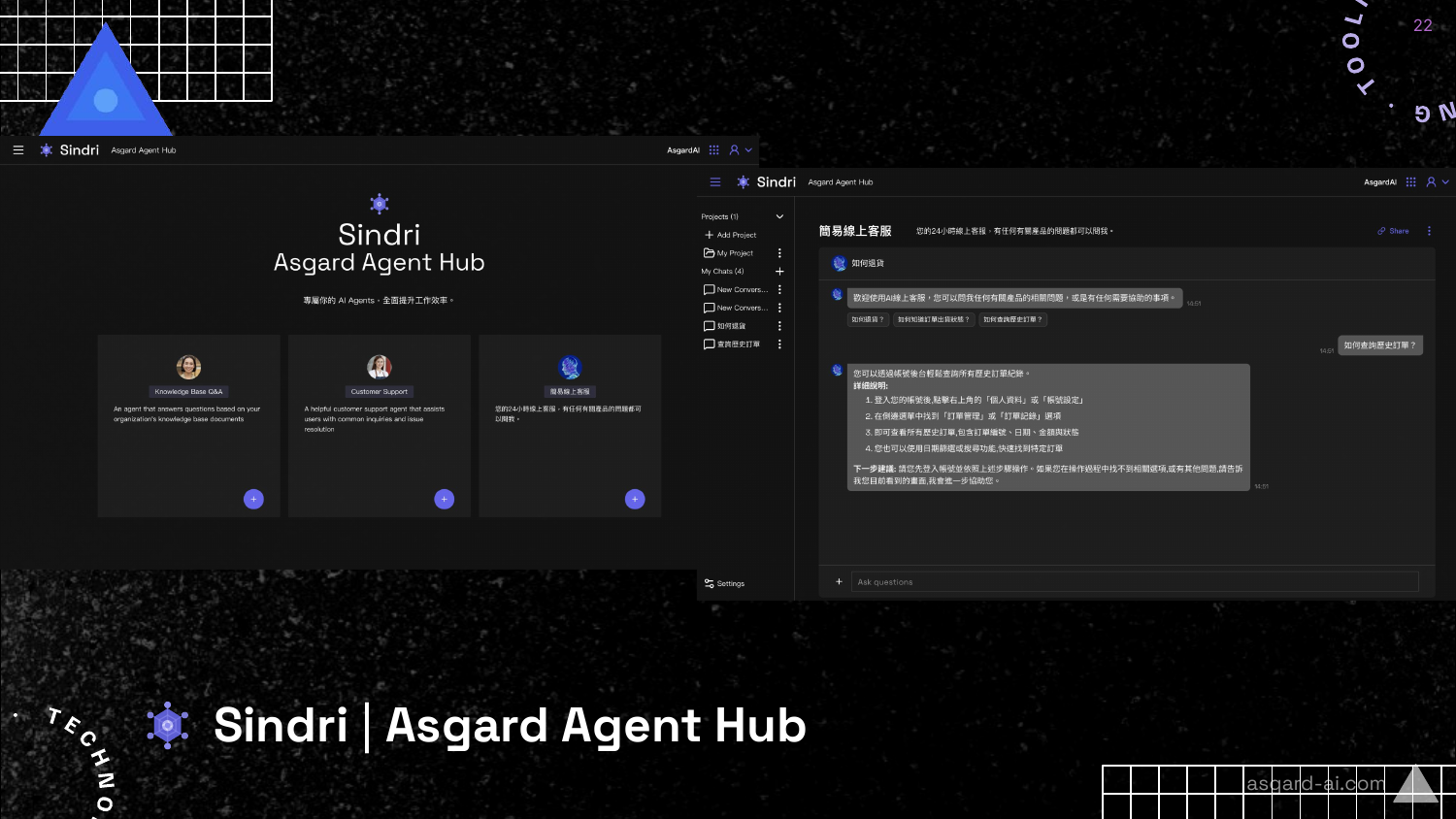Click the AsgardAI label in the chat window
1456x819 pixels.
click(1380, 182)
